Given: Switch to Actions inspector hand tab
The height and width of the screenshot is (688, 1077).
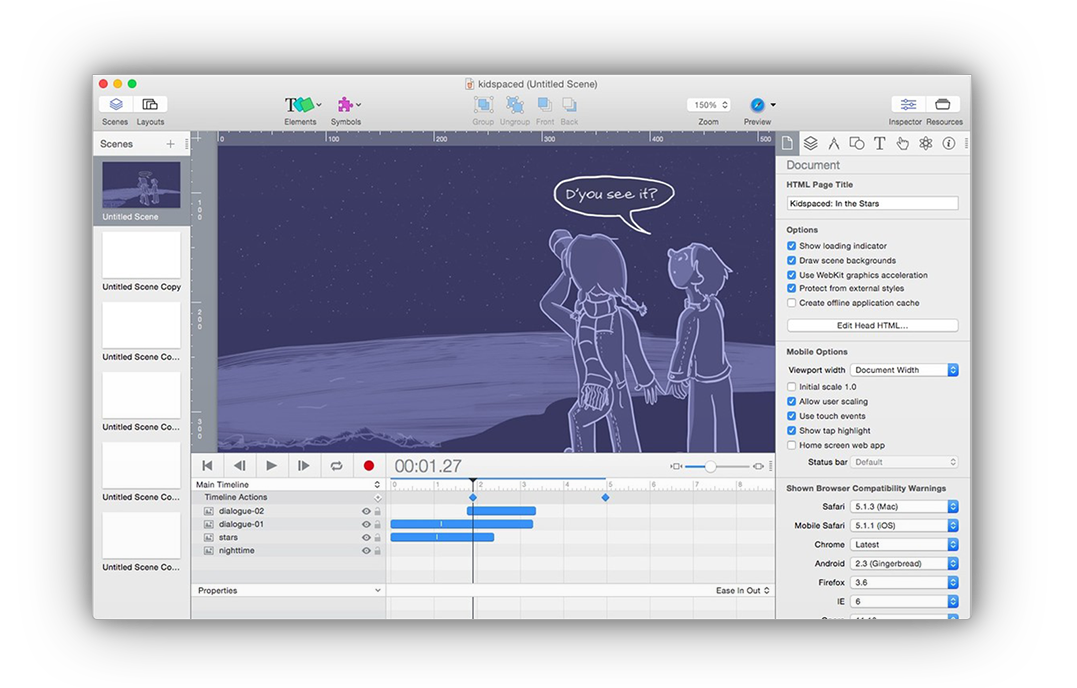Looking at the screenshot, I should tap(903, 143).
